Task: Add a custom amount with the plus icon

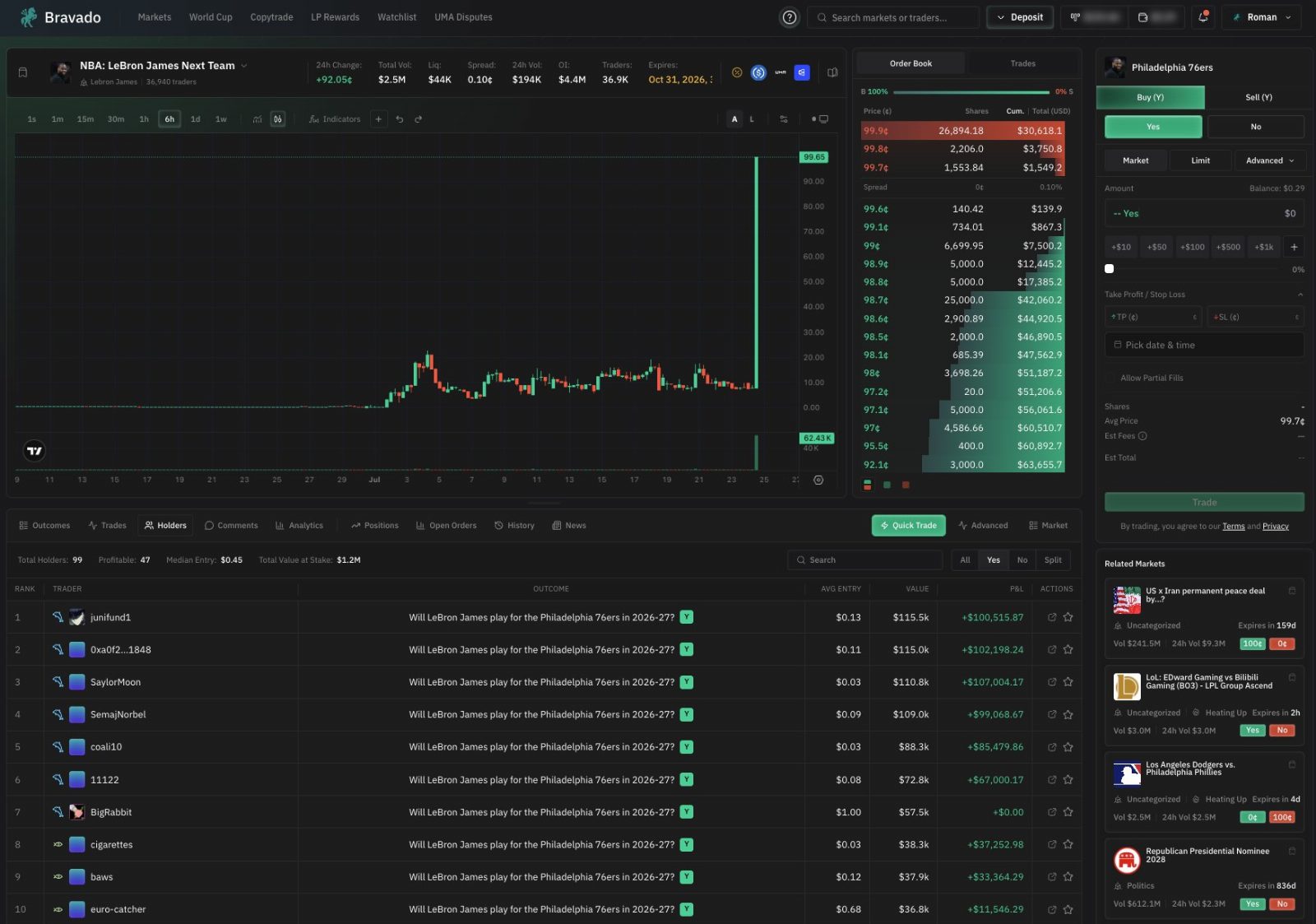Action: 1294,247
